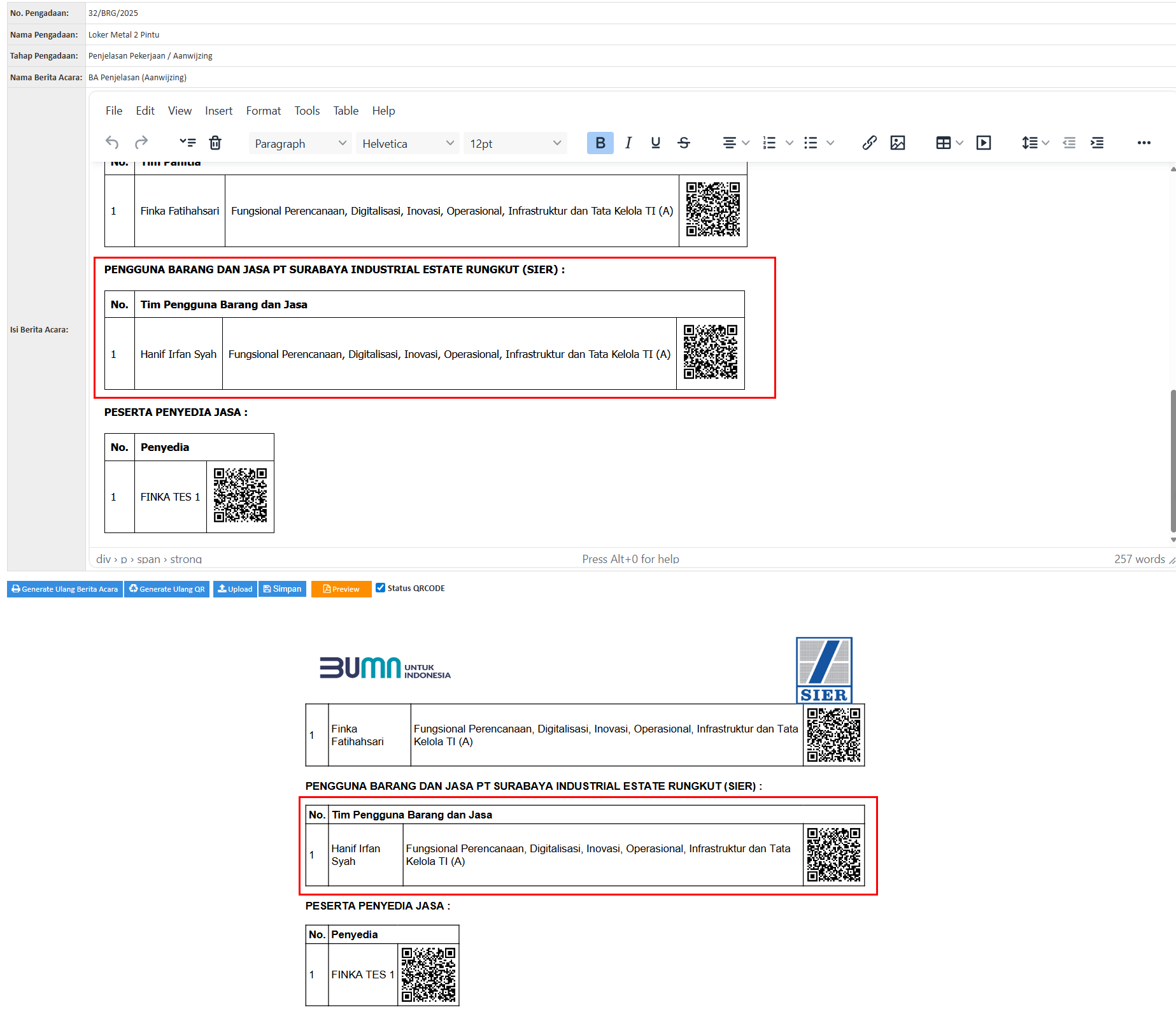Click the 257 words counter

tap(1139, 559)
